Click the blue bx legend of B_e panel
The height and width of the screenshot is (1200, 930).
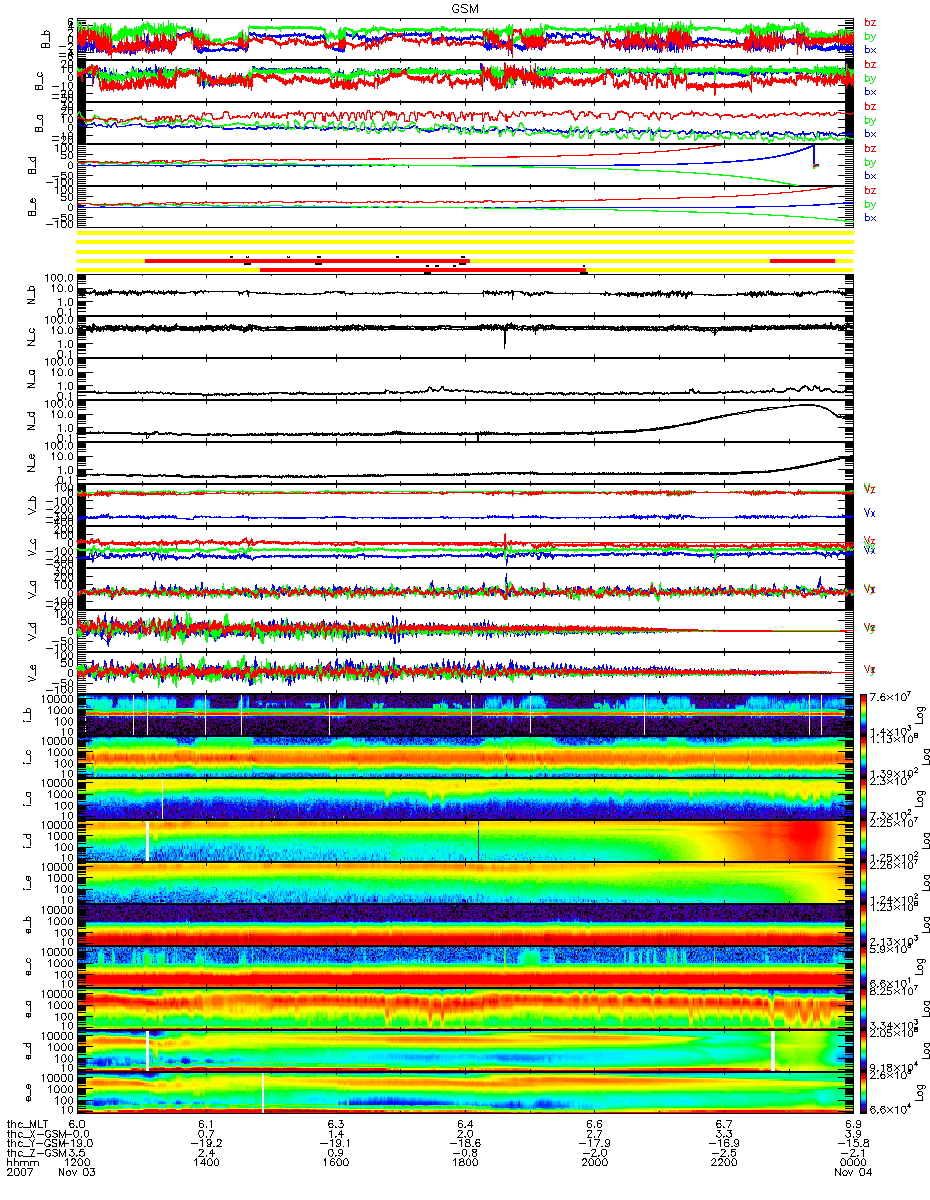tap(870, 217)
